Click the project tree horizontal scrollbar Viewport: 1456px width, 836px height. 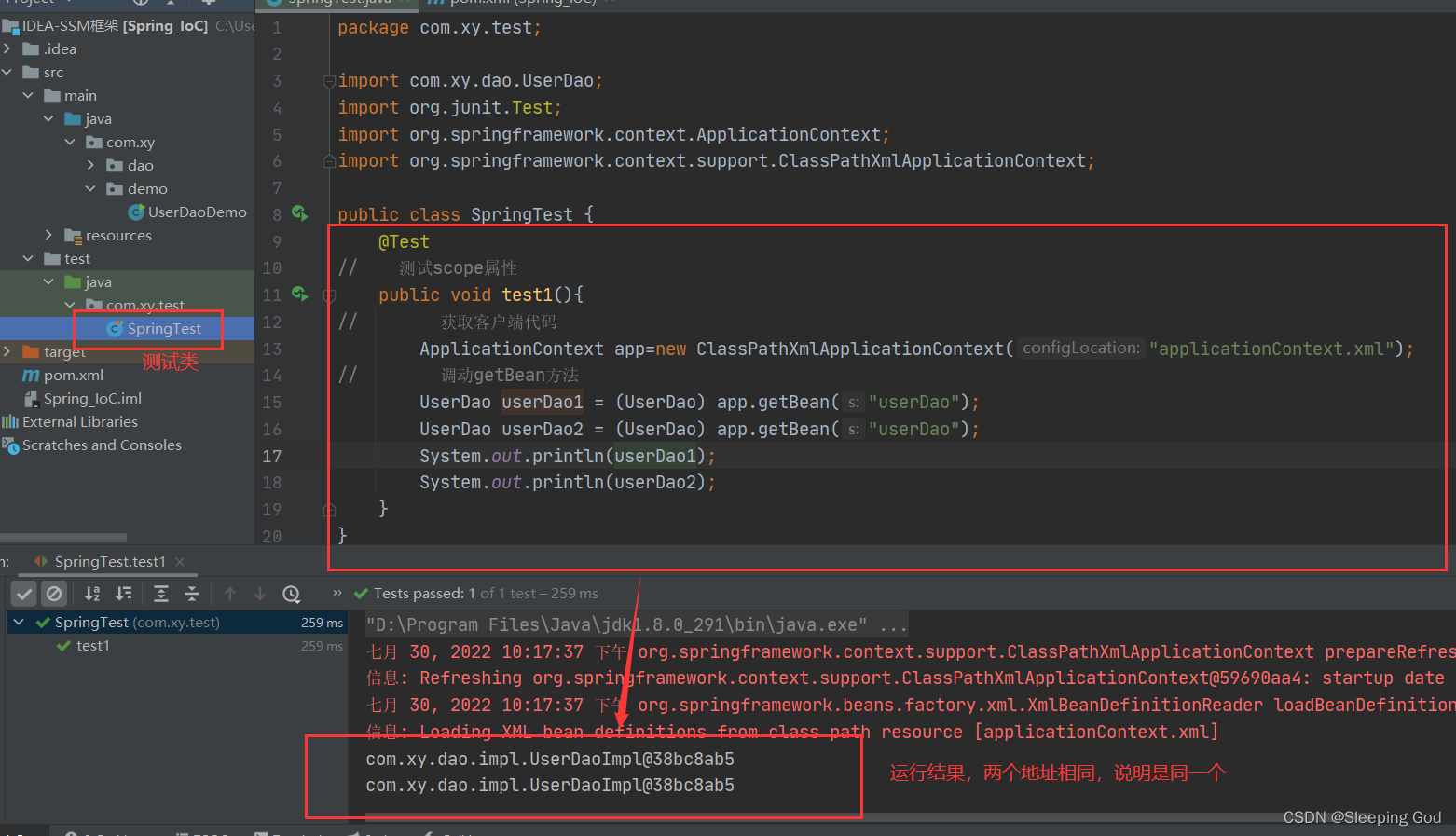(x=63, y=538)
